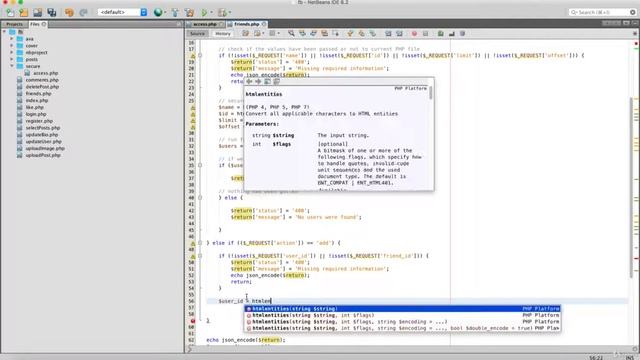Expand the cover folder

[x=11, y=46]
